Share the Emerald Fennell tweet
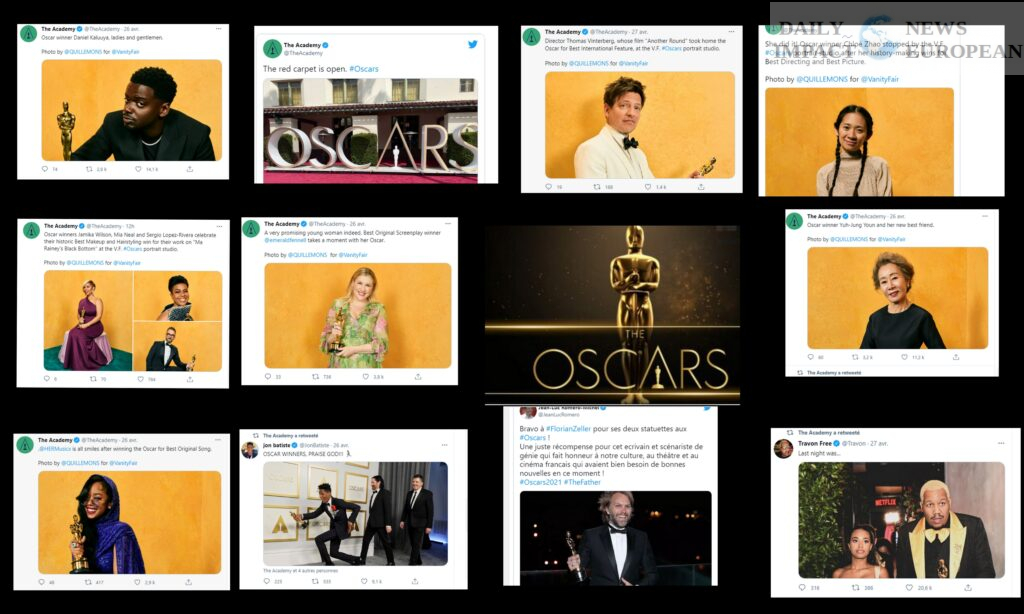 pos(418,377)
